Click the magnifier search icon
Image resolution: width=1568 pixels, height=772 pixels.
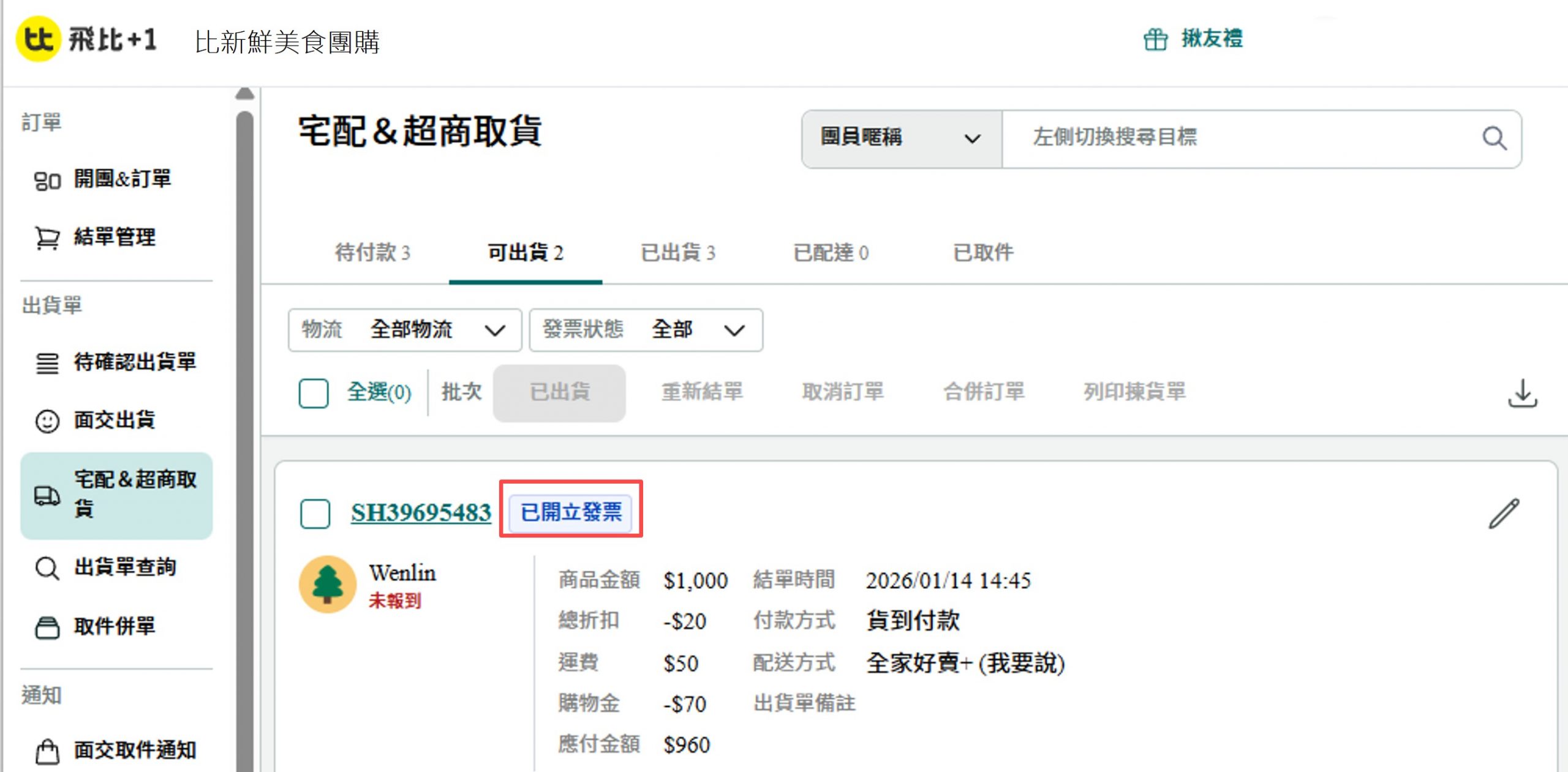1493,138
